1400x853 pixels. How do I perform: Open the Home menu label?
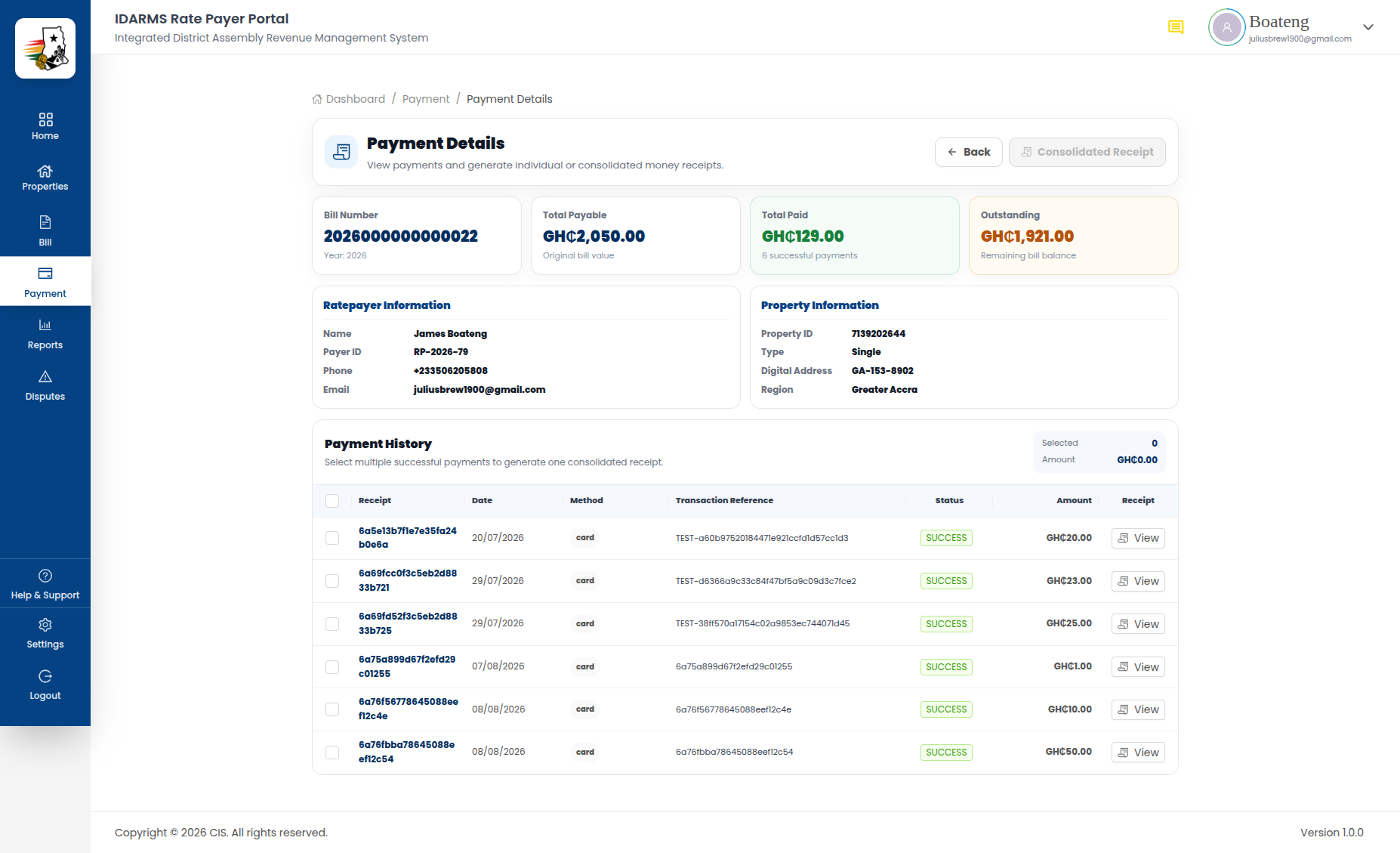[45, 136]
